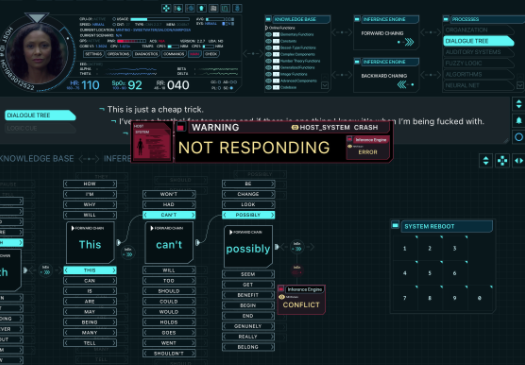Click the USAGE progress bar
The height and width of the screenshot is (365, 525).
point(160,19)
